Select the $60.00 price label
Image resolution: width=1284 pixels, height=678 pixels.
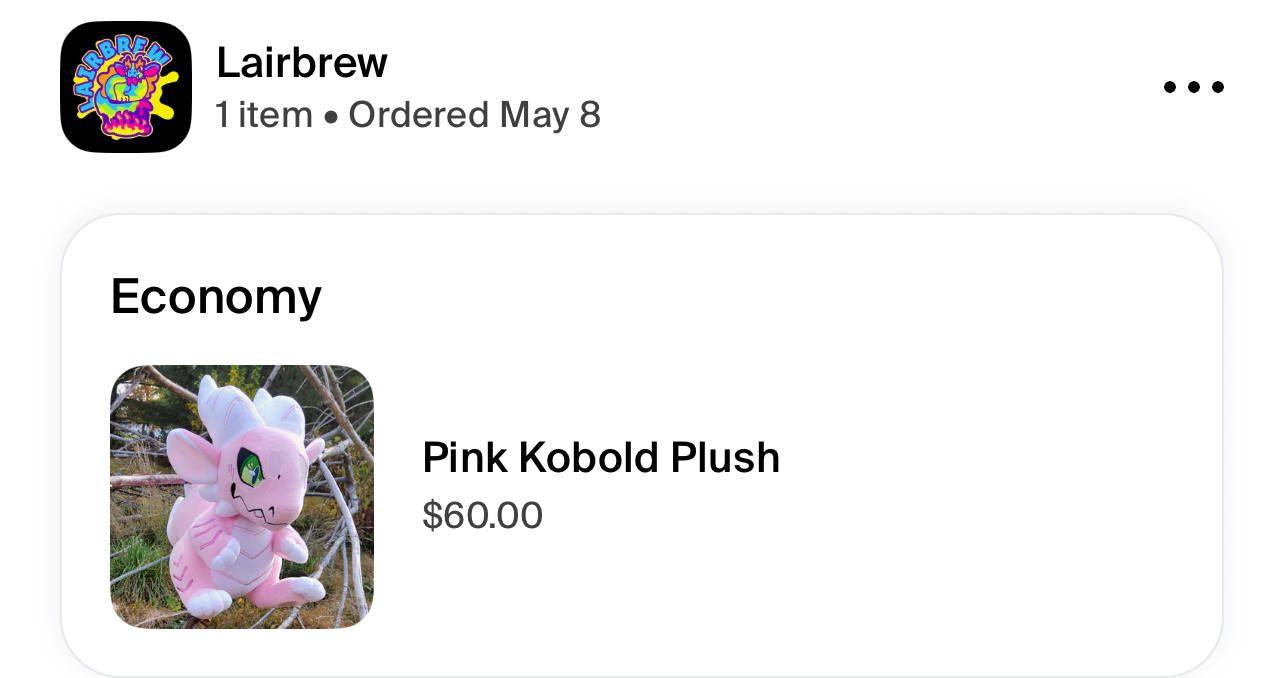(x=482, y=516)
